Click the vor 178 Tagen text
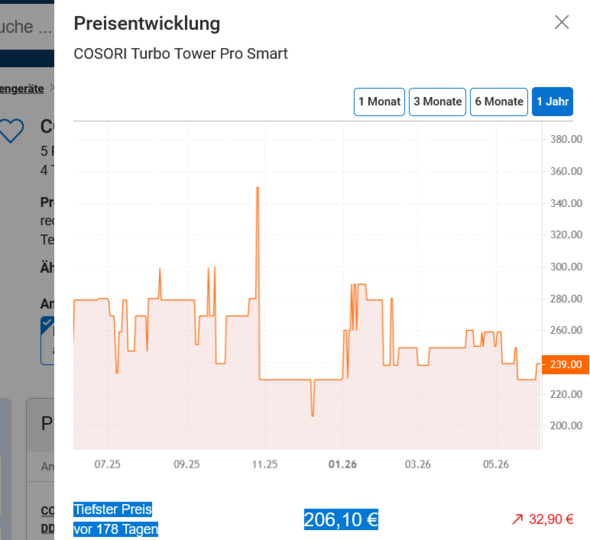Screen dimensions: 590x540 tap(116, 529)
